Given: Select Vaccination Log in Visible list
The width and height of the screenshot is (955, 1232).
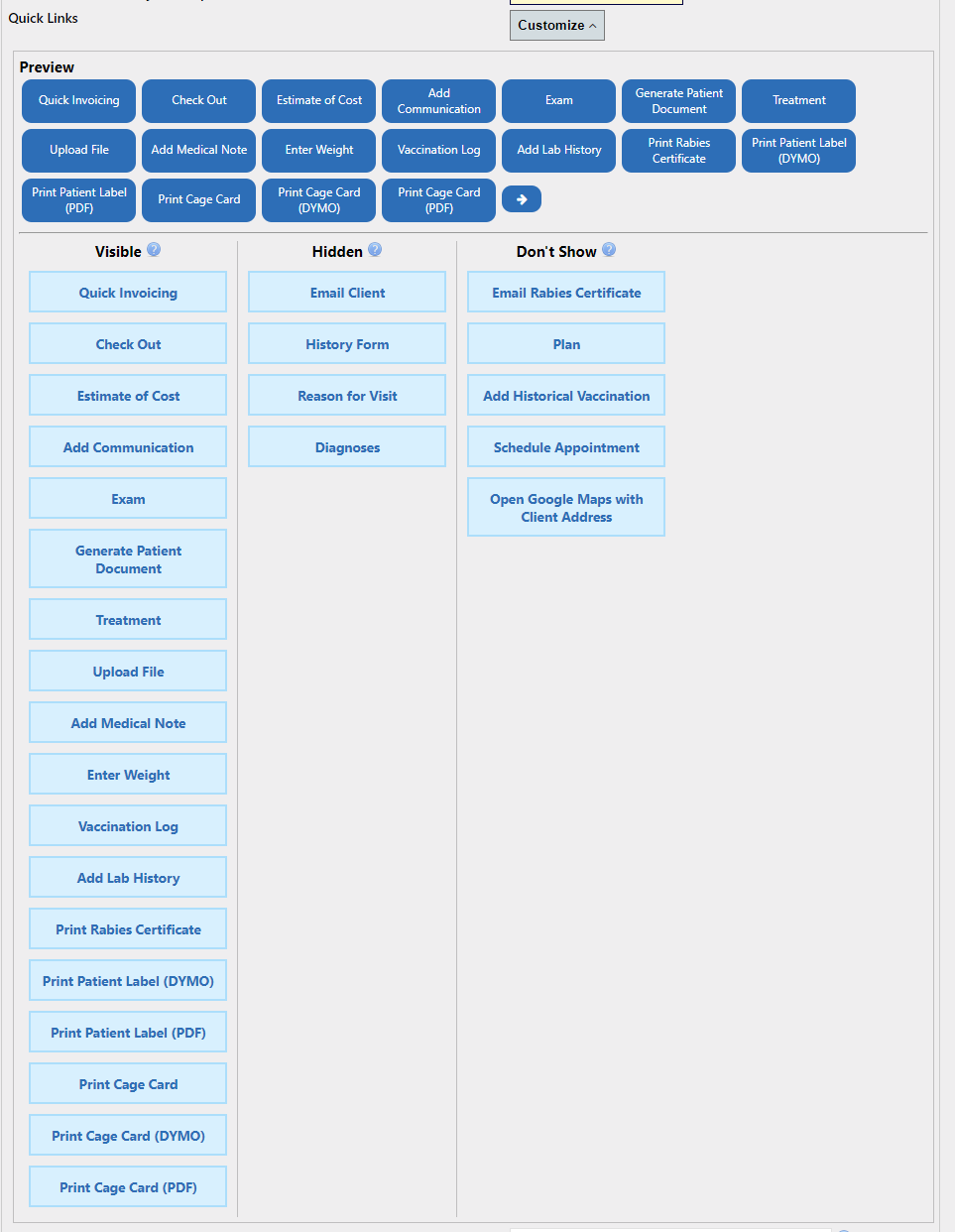Looking at the screenshot, I should (128, 826).
